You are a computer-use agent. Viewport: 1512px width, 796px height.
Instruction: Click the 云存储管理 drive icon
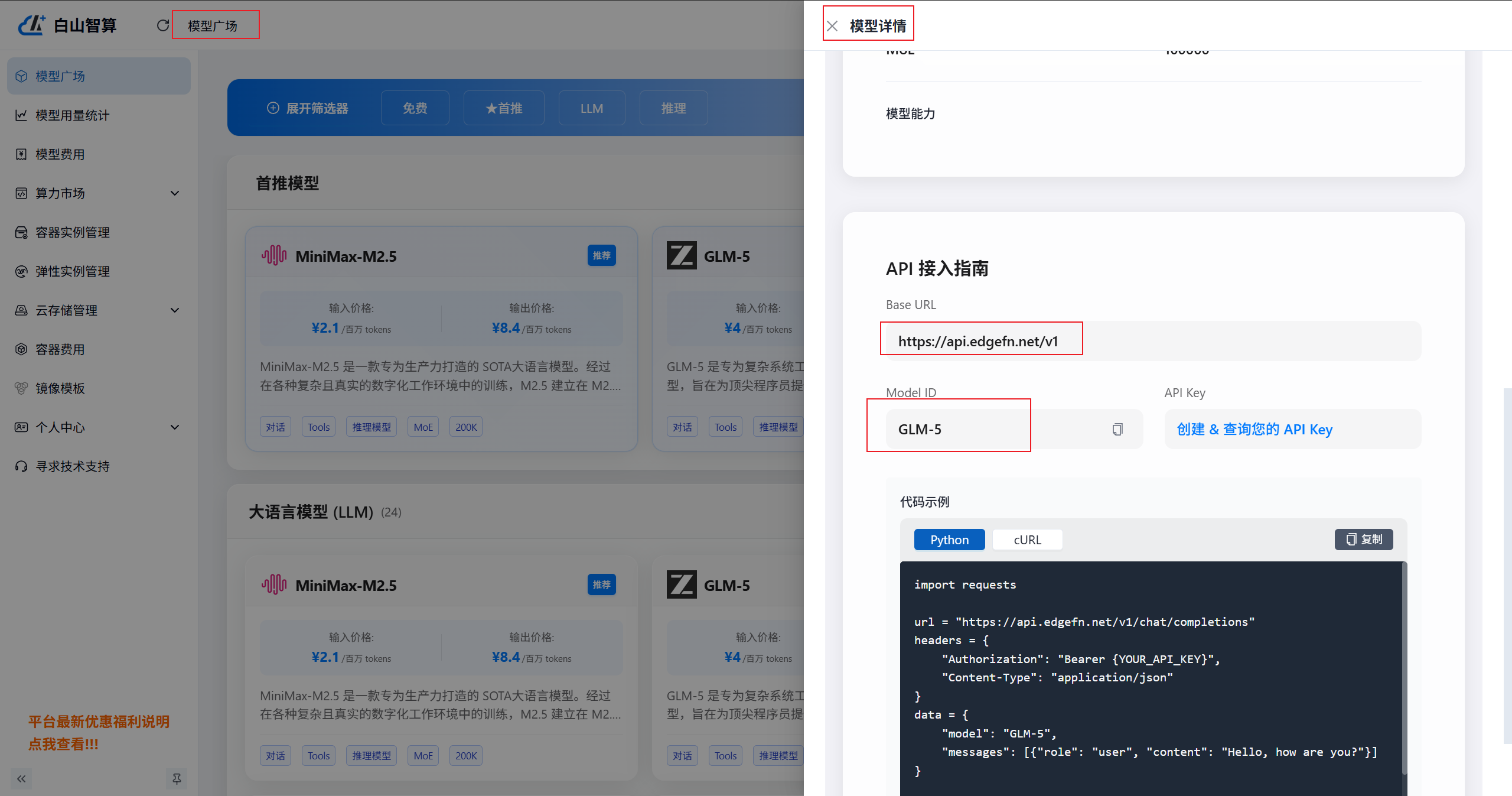point(21,310)
